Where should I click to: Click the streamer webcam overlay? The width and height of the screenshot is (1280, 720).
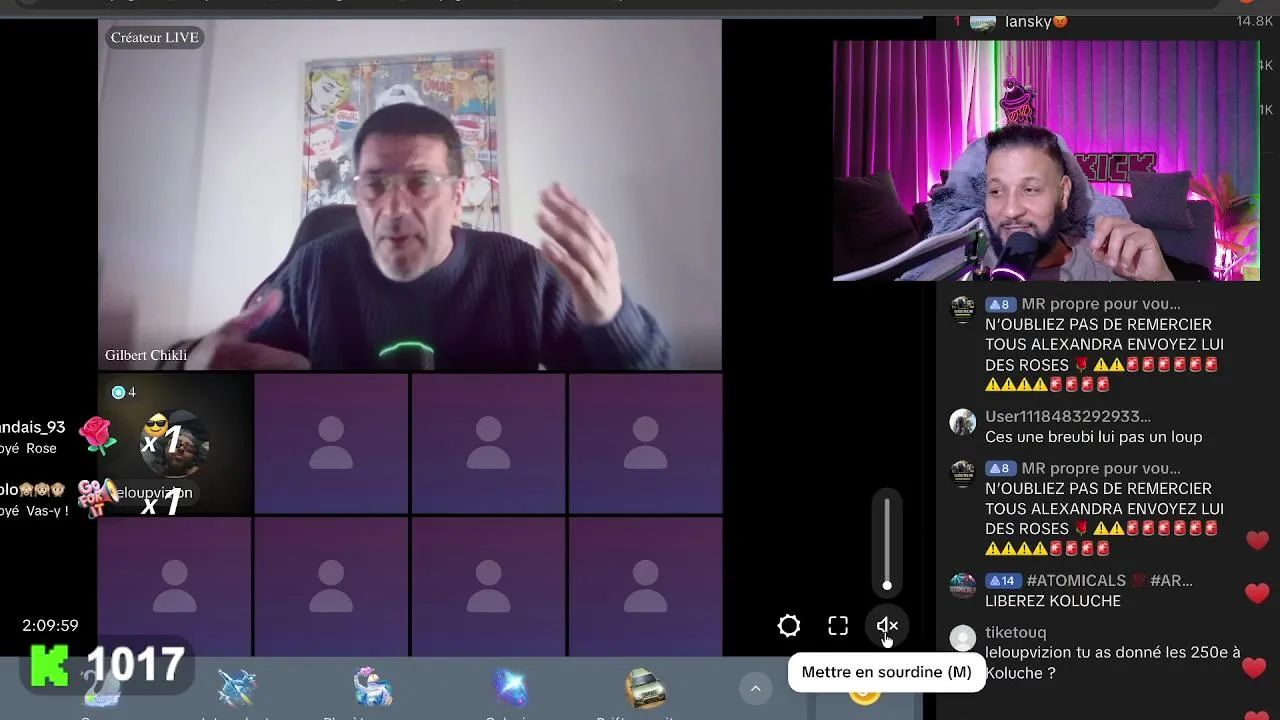pyautogui.click(x=1046, y=161)
